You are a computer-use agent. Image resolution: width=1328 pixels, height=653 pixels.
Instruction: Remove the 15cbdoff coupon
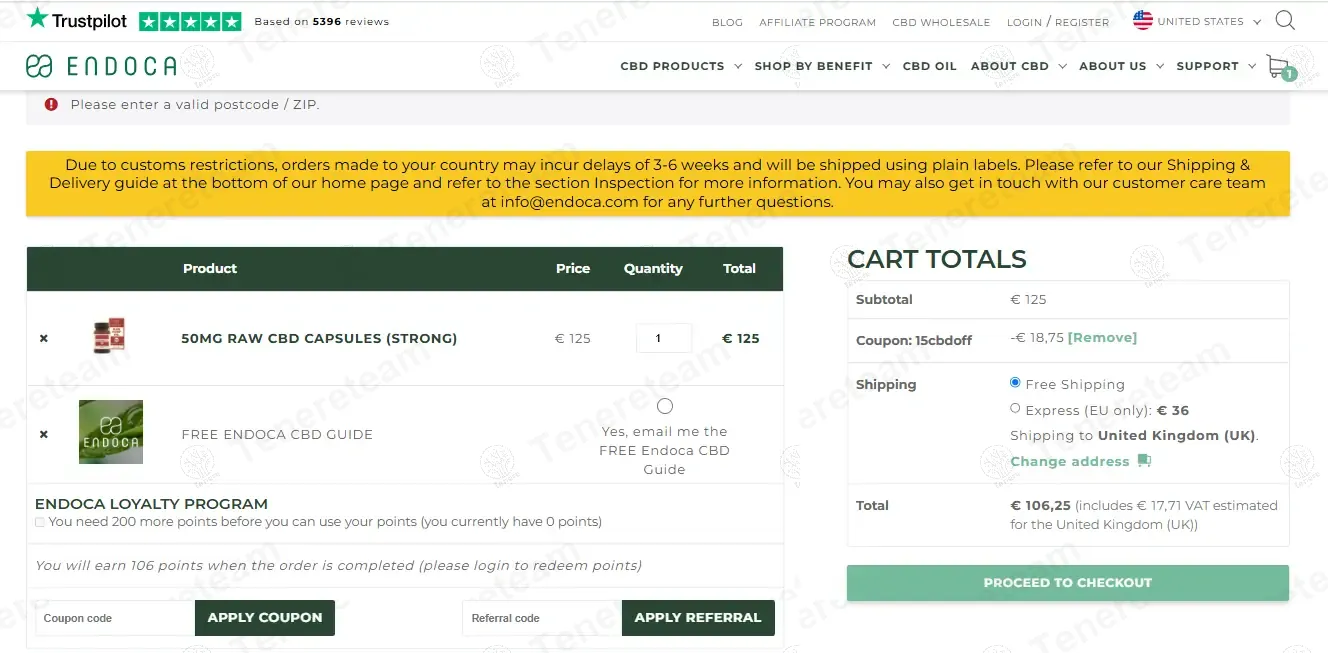pos(1102,337)
